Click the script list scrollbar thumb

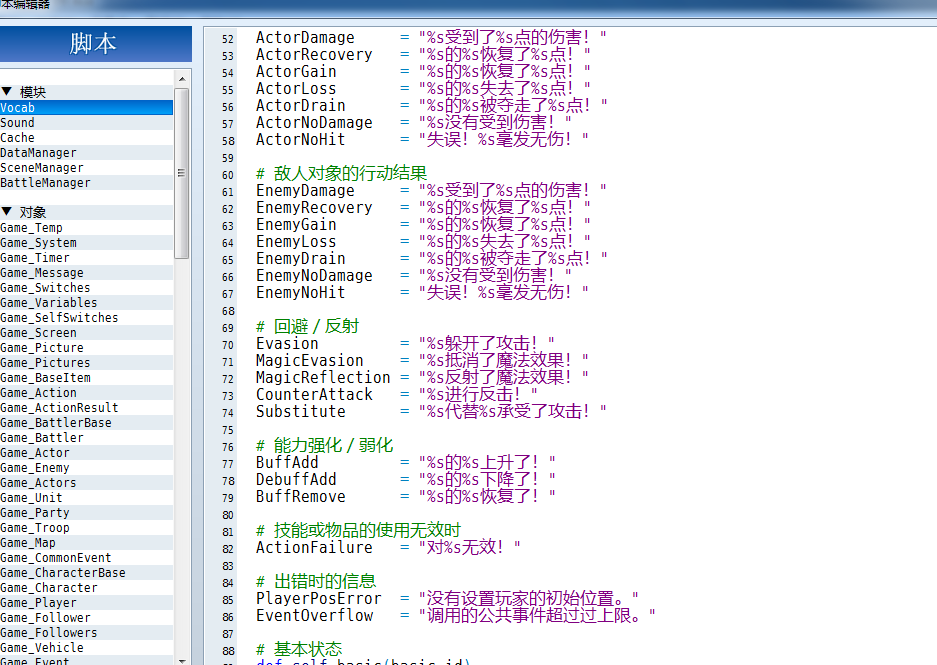click(x=182, y=173)
